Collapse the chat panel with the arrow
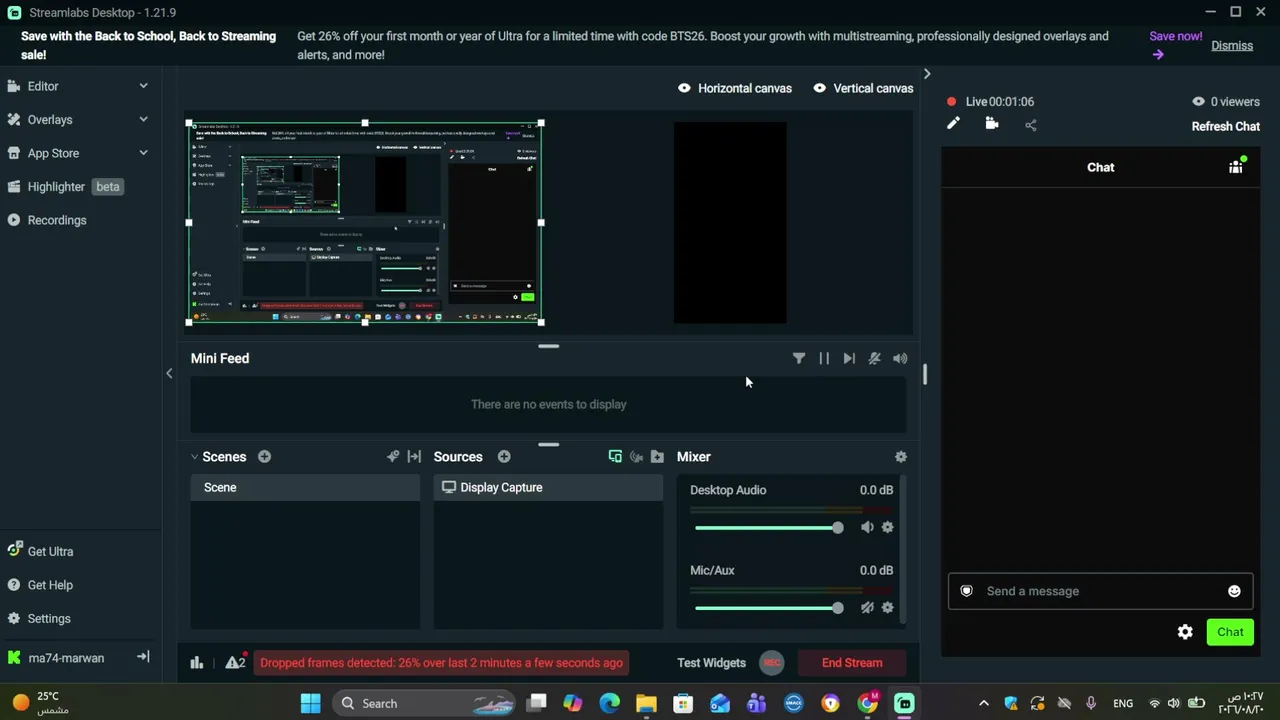 [927, 74]
